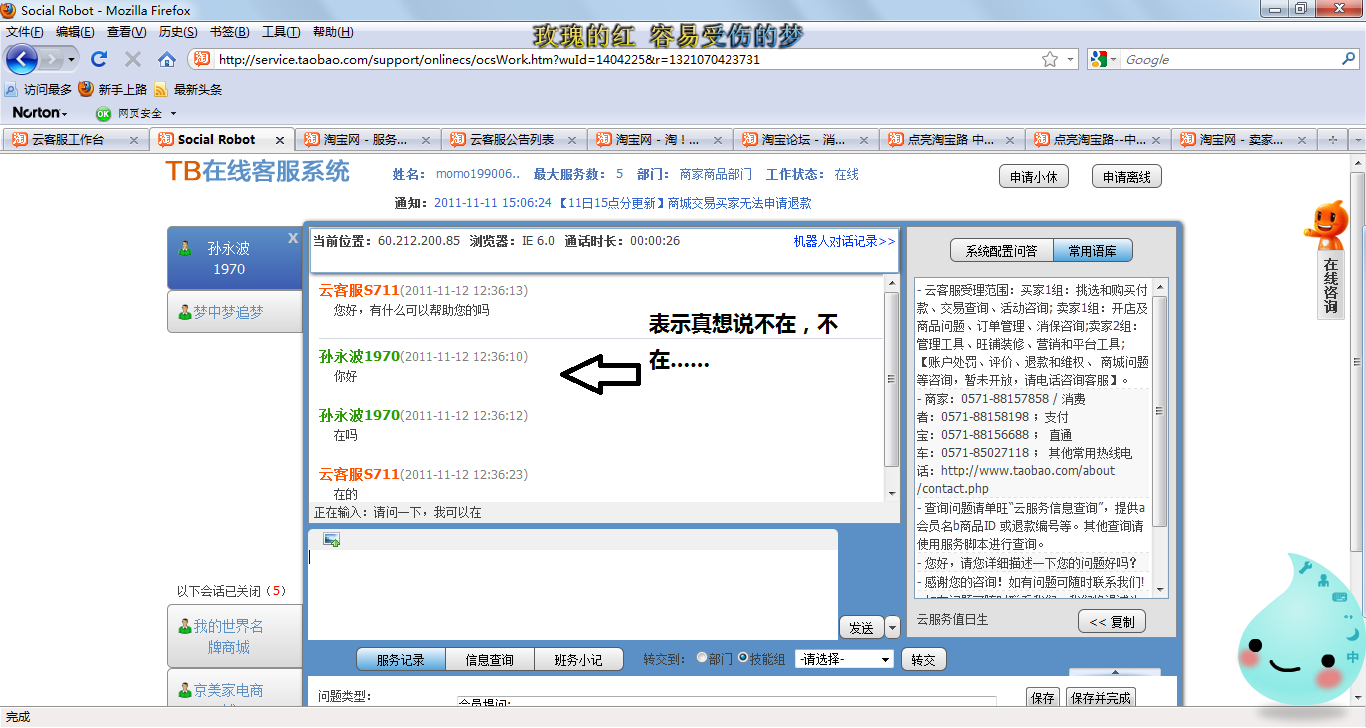
Task: Send the message with 发送 button
Action: tap(861, 628)
